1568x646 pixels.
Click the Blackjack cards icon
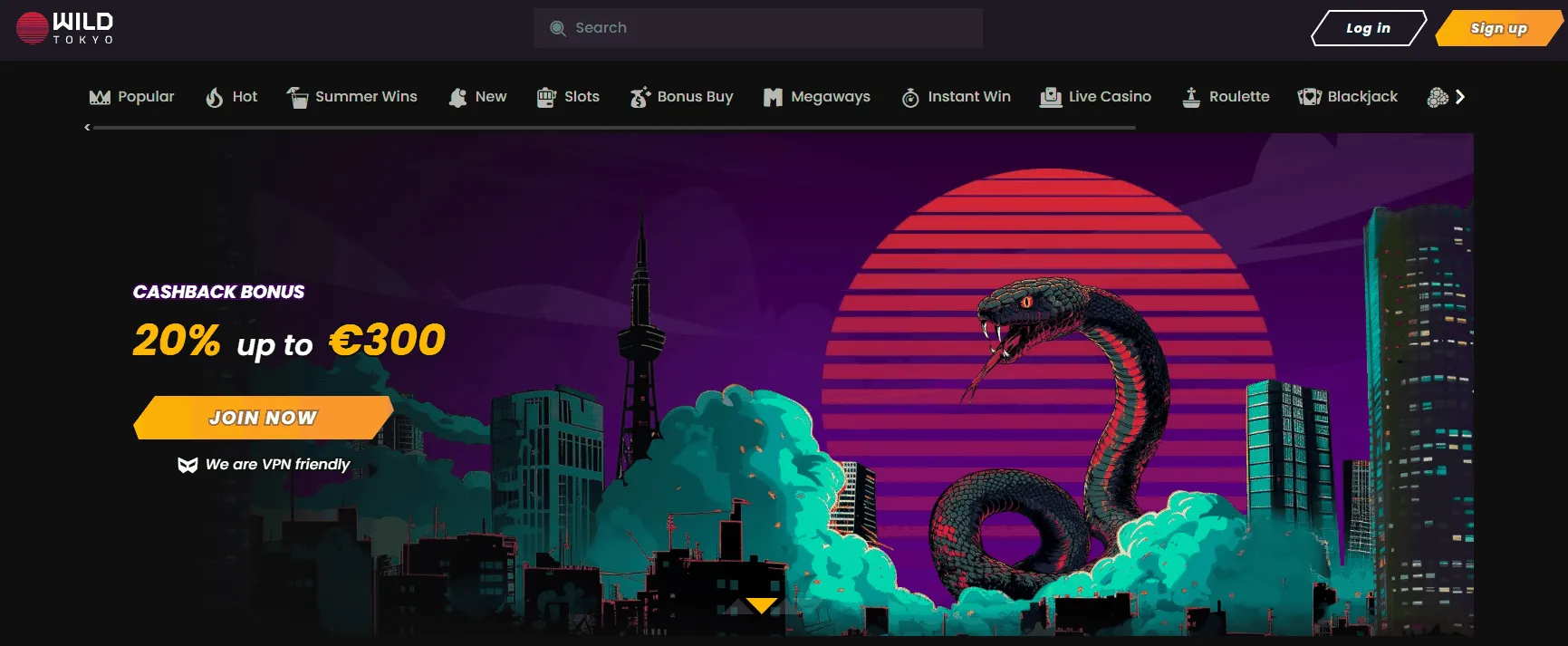tap(1309, 97)
